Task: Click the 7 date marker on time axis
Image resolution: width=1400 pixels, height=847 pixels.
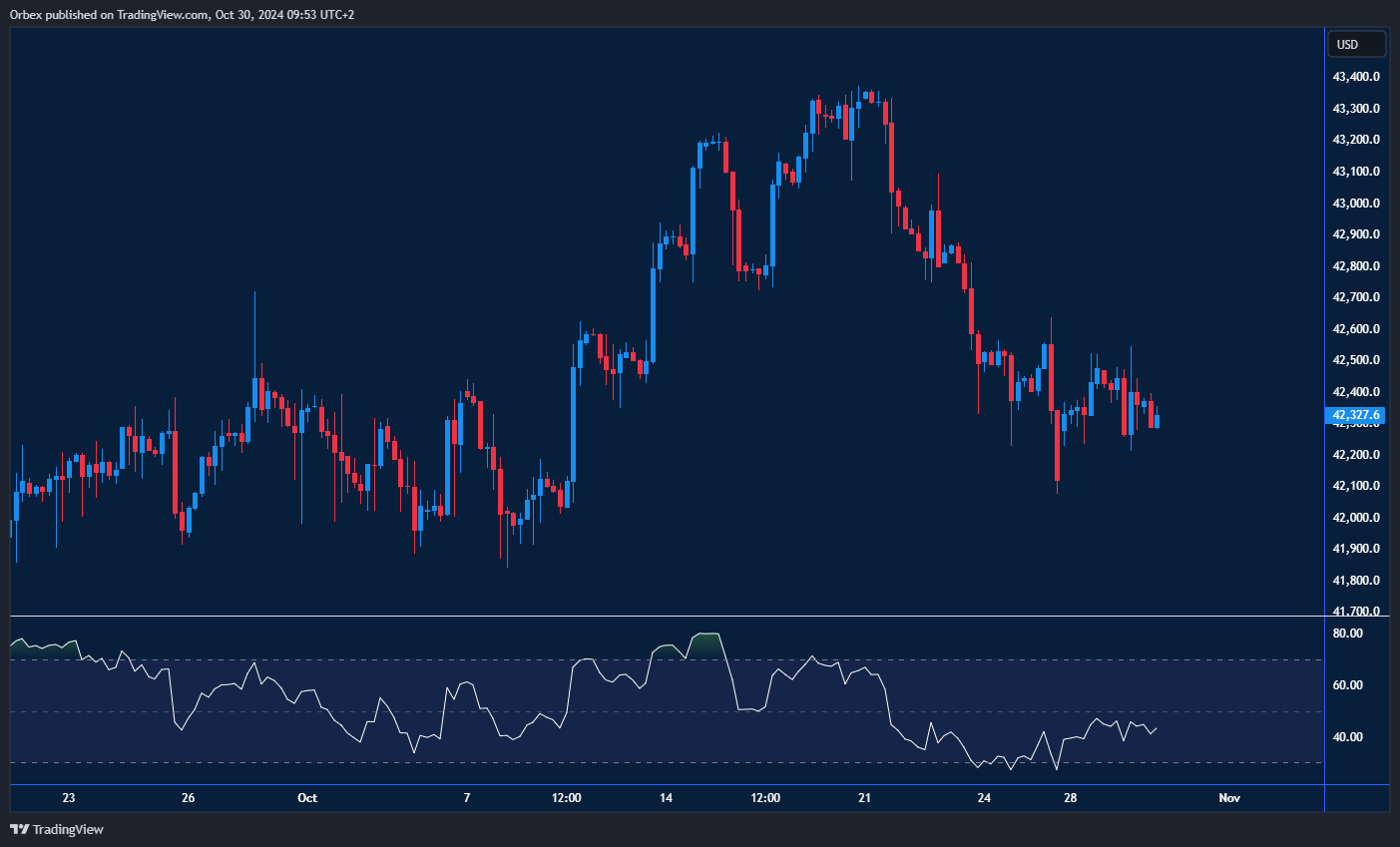Action: (x=467, y=798)
